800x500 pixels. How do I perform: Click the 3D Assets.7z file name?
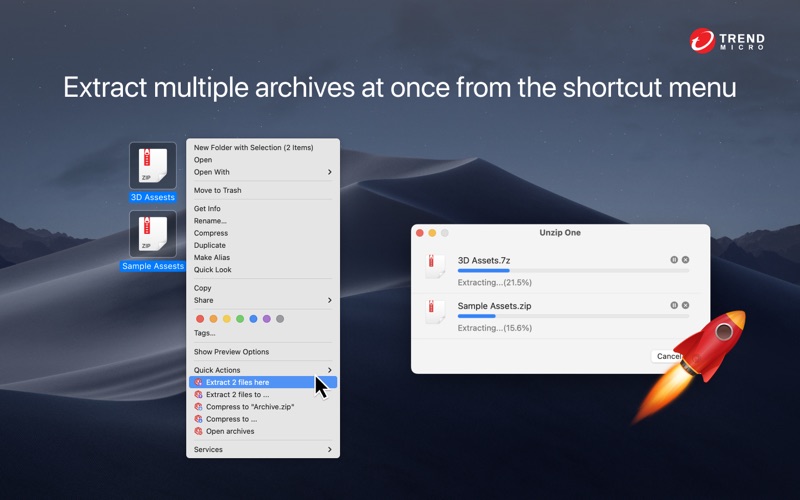click(x=484, y=260)
